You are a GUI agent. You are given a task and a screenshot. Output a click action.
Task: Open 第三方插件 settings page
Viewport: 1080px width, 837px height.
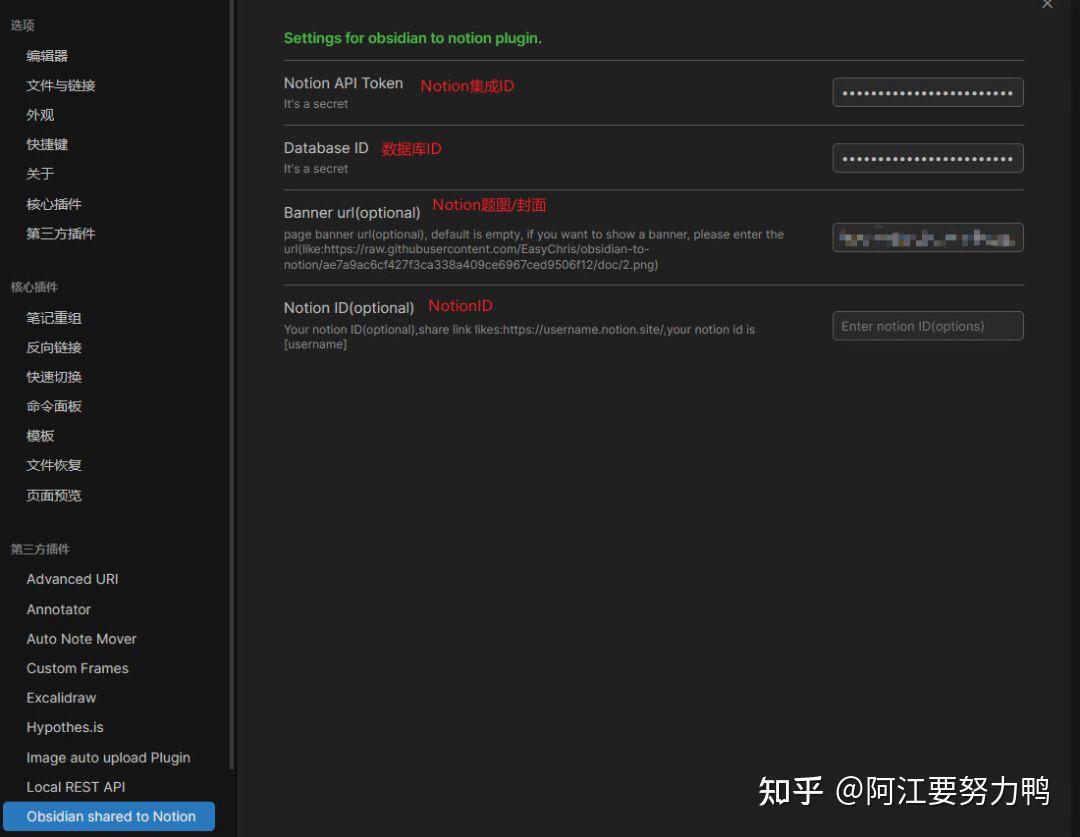click(x=61, y=234)
